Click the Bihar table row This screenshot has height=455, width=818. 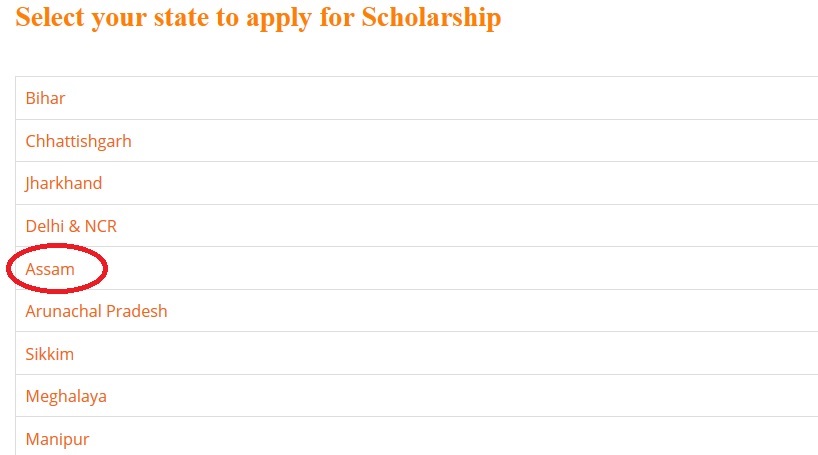coord(417,98)
